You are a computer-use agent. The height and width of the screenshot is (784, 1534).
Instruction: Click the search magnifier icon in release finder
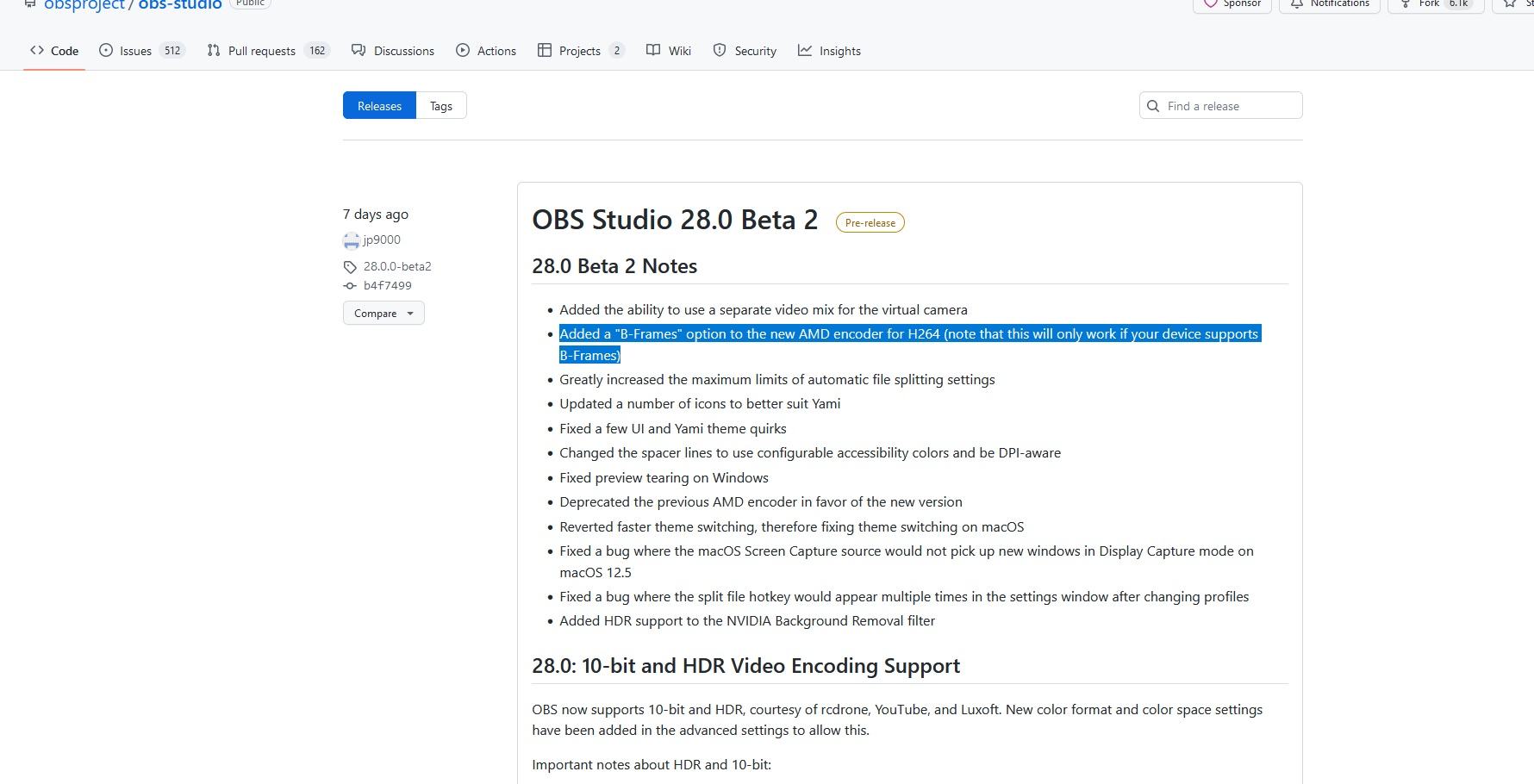[x=1153, y=106]
